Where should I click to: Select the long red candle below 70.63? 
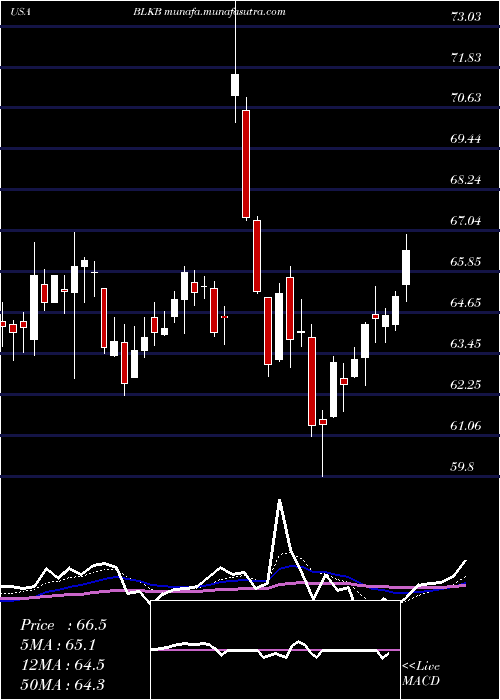[246, 164]
